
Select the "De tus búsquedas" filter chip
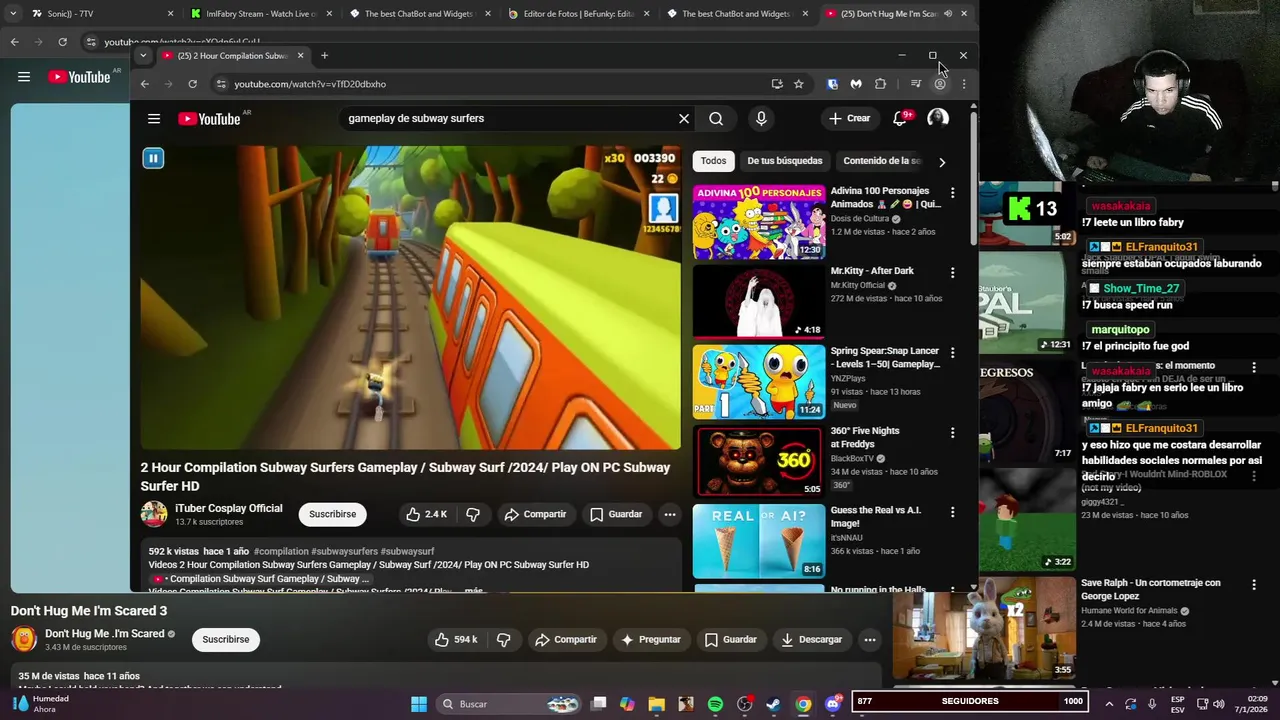[x=785, y=161]
